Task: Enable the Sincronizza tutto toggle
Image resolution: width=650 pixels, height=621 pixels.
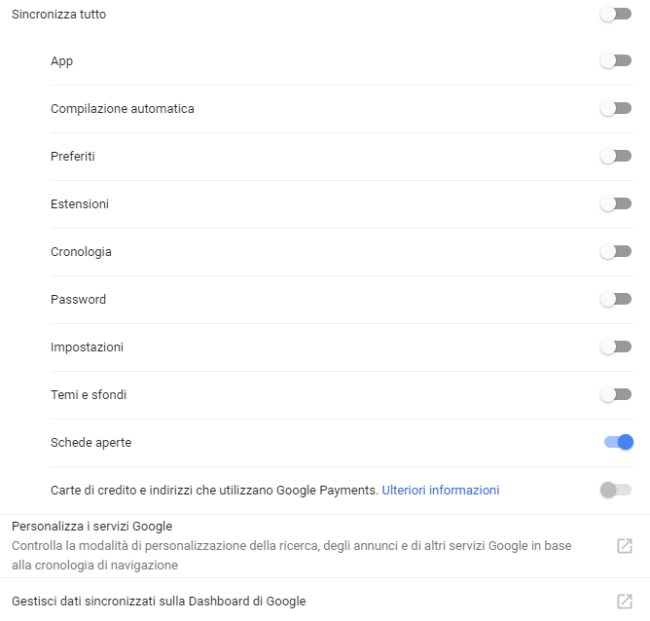Action: (616, 14)
